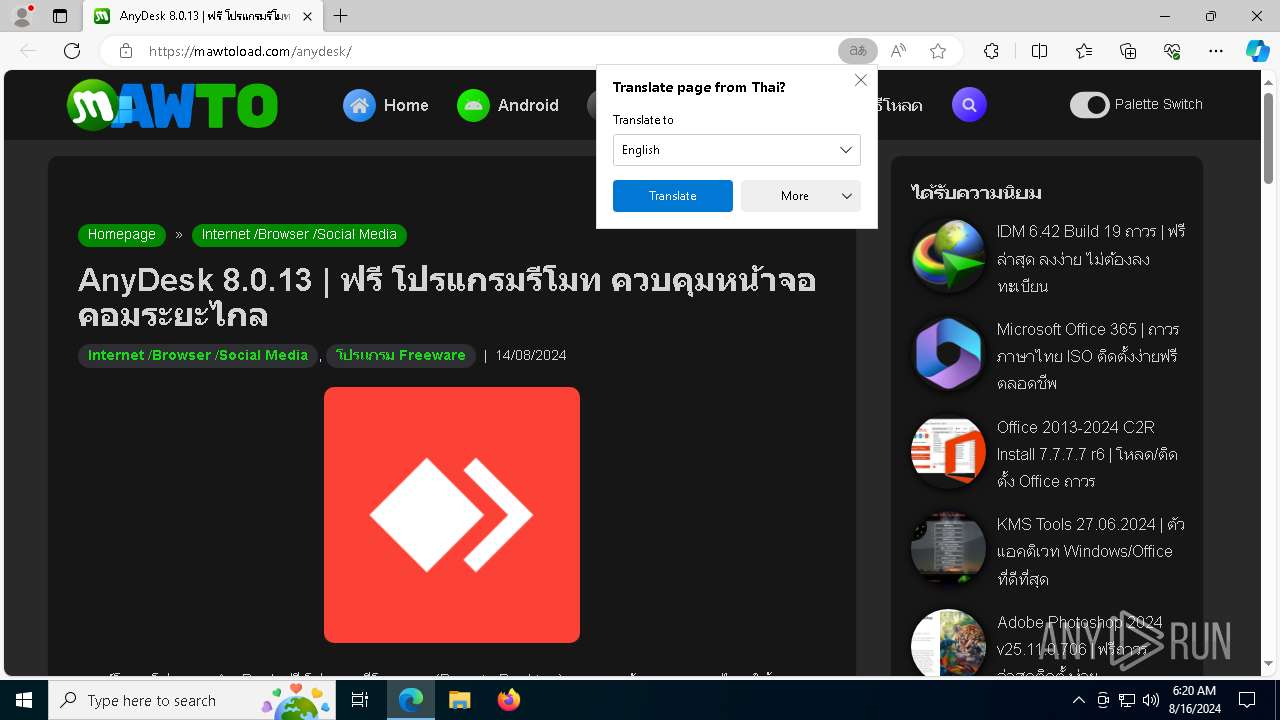
Task: Open the tab actions menu icon
Action: coord(60,16)
